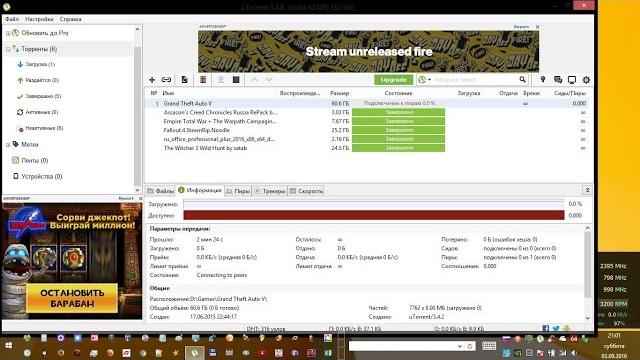Select the Завершено (5) sidebar category
The width and height of the screenshot is (640, 360).
pyautogui.click(x=39, y=96)
